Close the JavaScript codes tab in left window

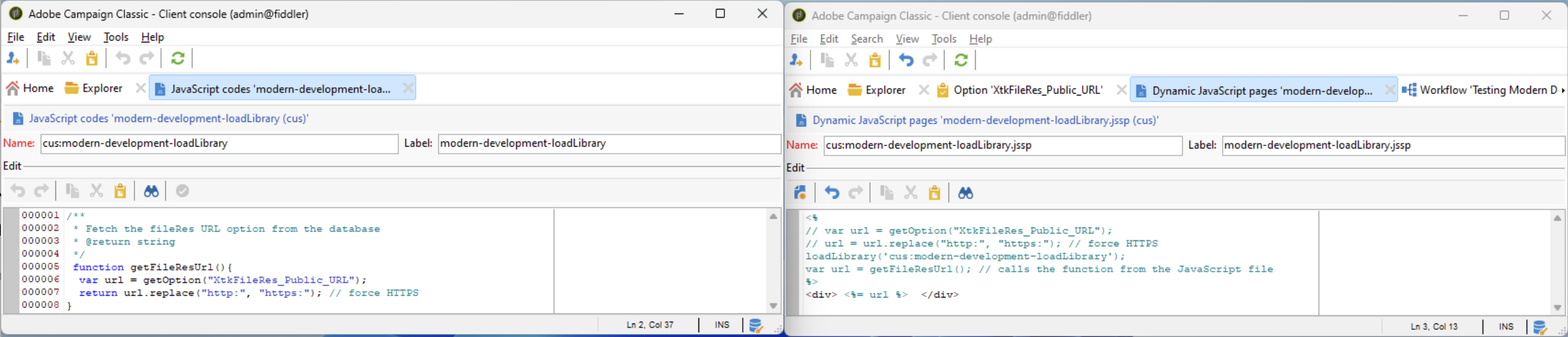tap(408, 89)
